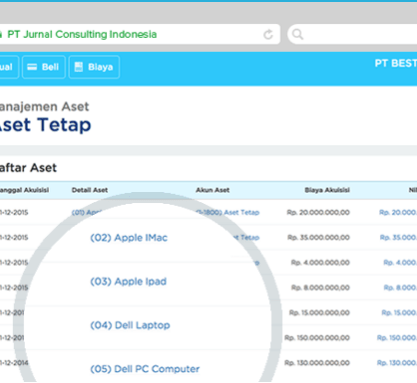417x383 pixels.
Task: Select the Rp. 8.000.000,00 acquisition cost cell
Action: click(x=320, y=287)
